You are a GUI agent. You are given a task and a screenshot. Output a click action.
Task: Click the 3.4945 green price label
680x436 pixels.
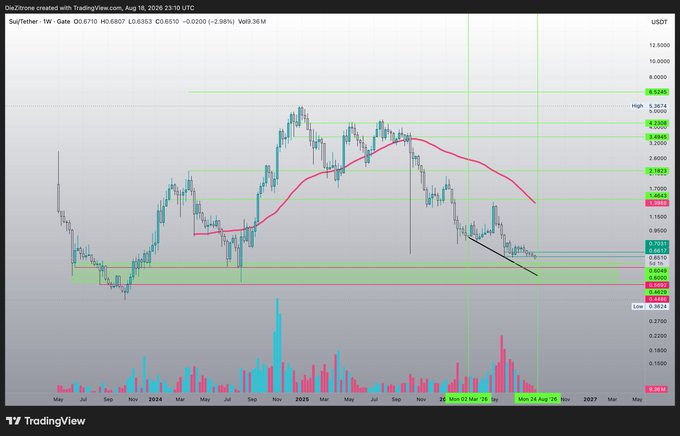pos(657,137)
